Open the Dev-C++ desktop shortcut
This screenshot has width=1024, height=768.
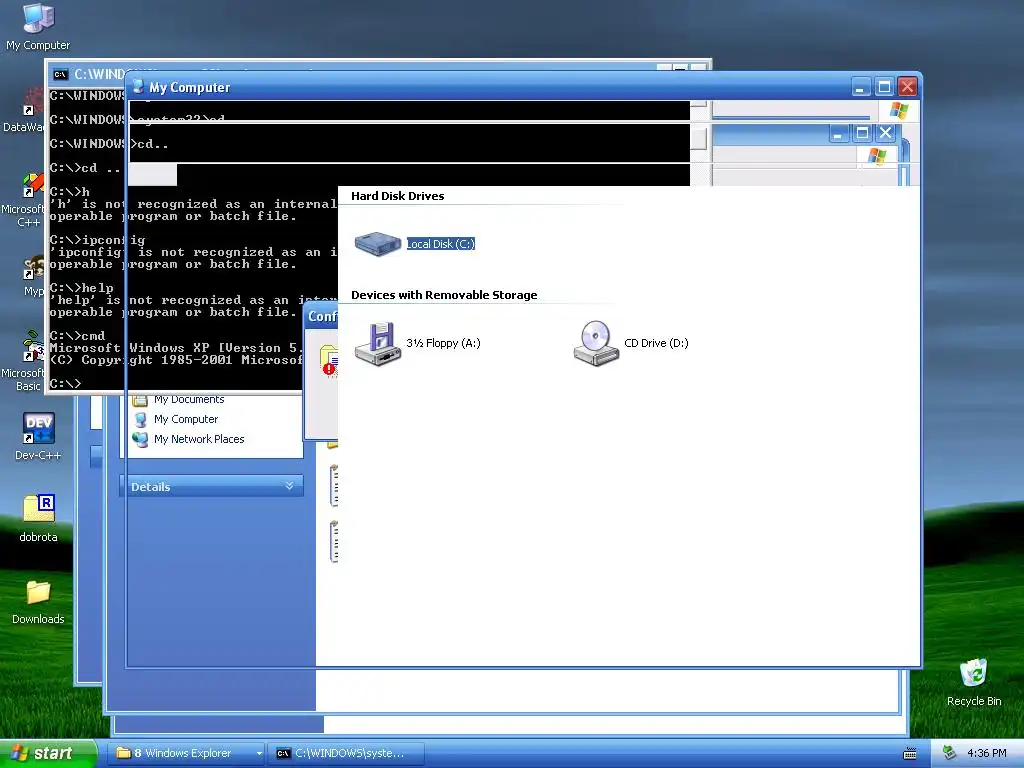click(x=38, y=436)
